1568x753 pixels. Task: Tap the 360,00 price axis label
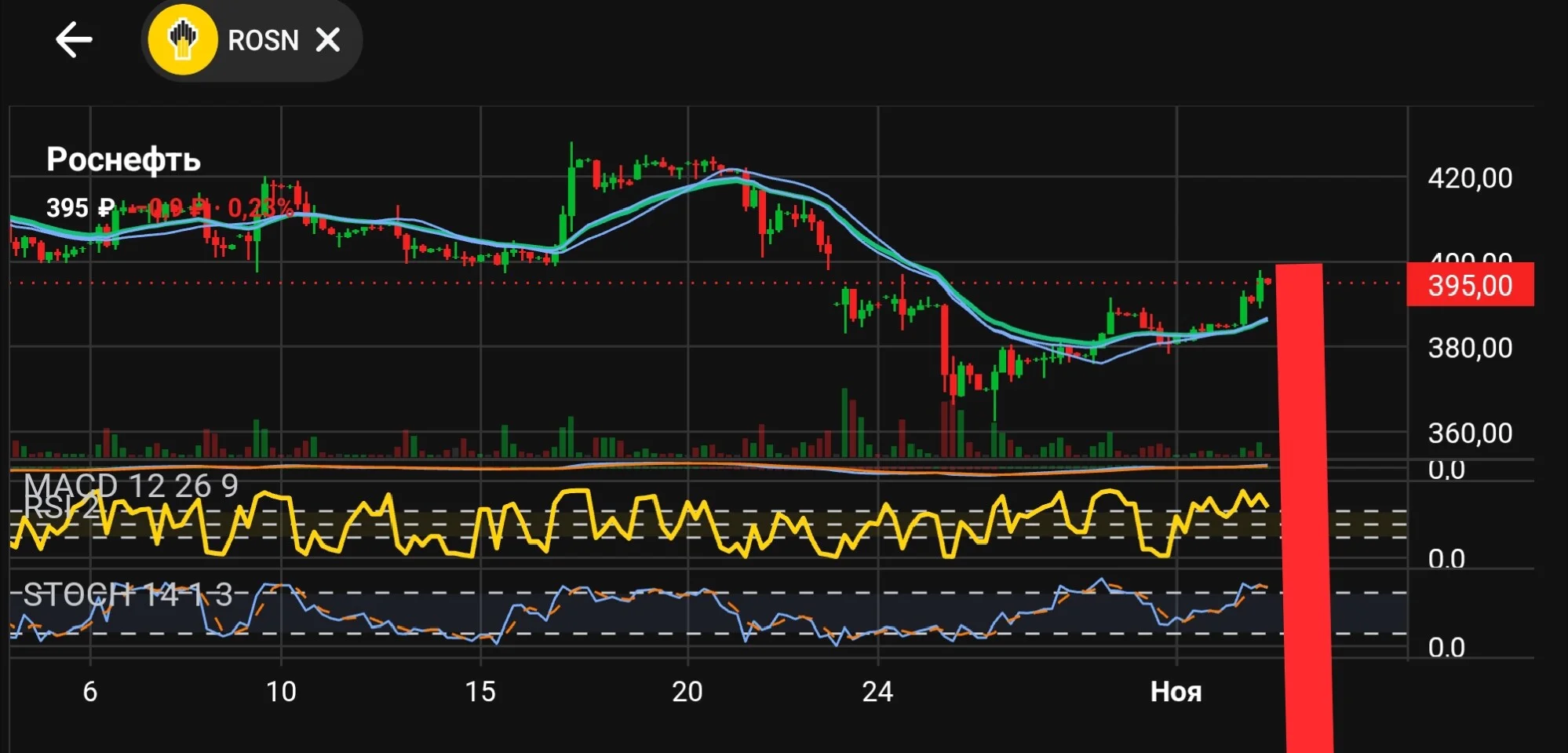1470,433
